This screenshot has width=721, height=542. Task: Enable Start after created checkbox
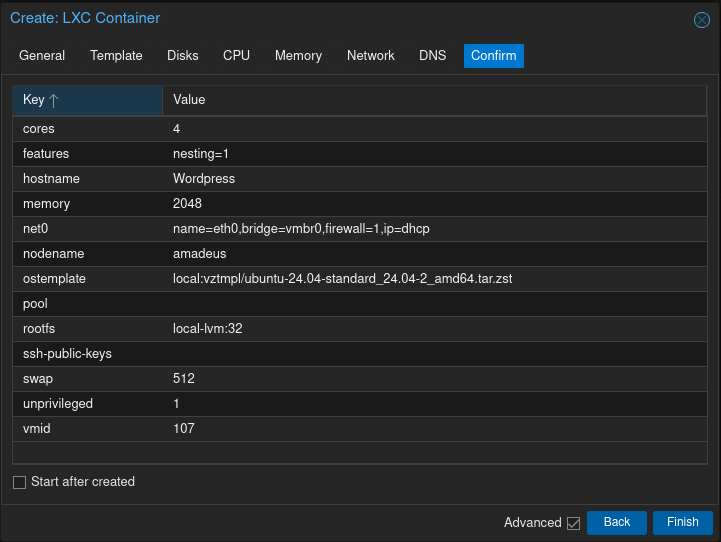coord(20,482)
